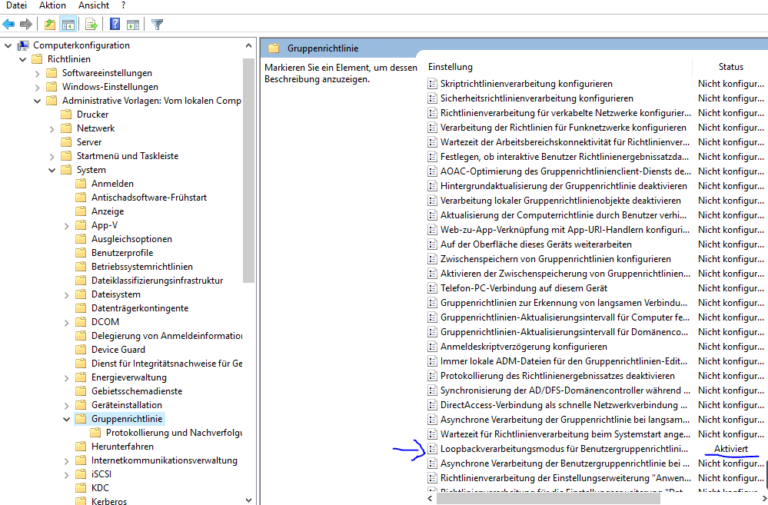Viewport: 768px width, 505px height.
Task: Sort by the Status column header
Action: click(731, 66)
